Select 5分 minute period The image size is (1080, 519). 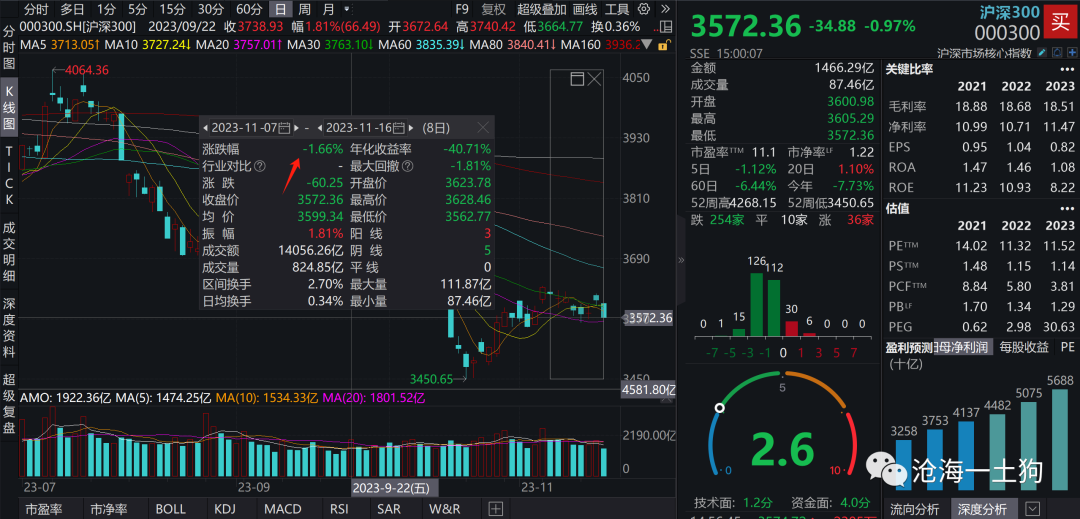pos(138,9)
